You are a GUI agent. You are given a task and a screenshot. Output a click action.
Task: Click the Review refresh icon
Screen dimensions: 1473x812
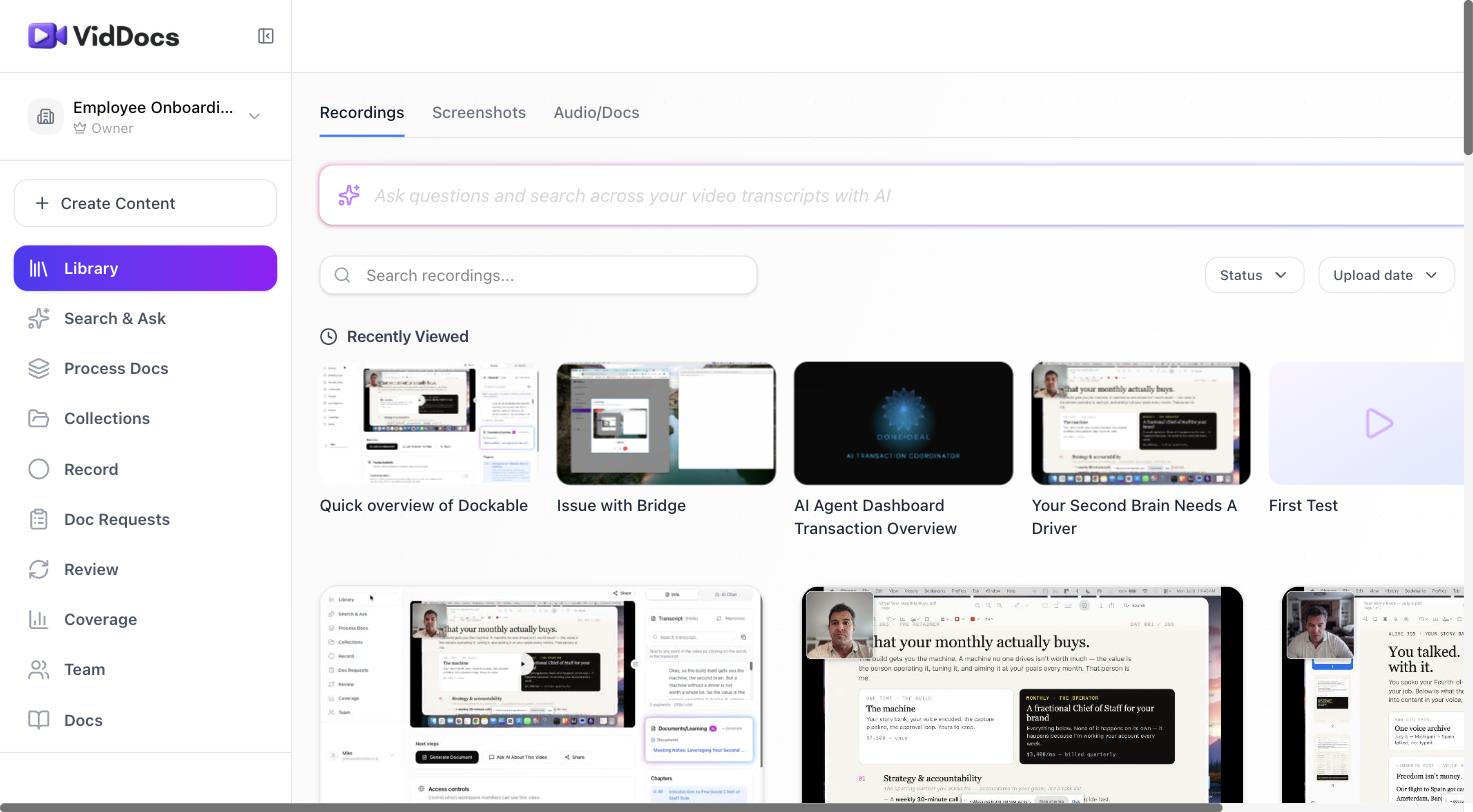coord(39,569)
